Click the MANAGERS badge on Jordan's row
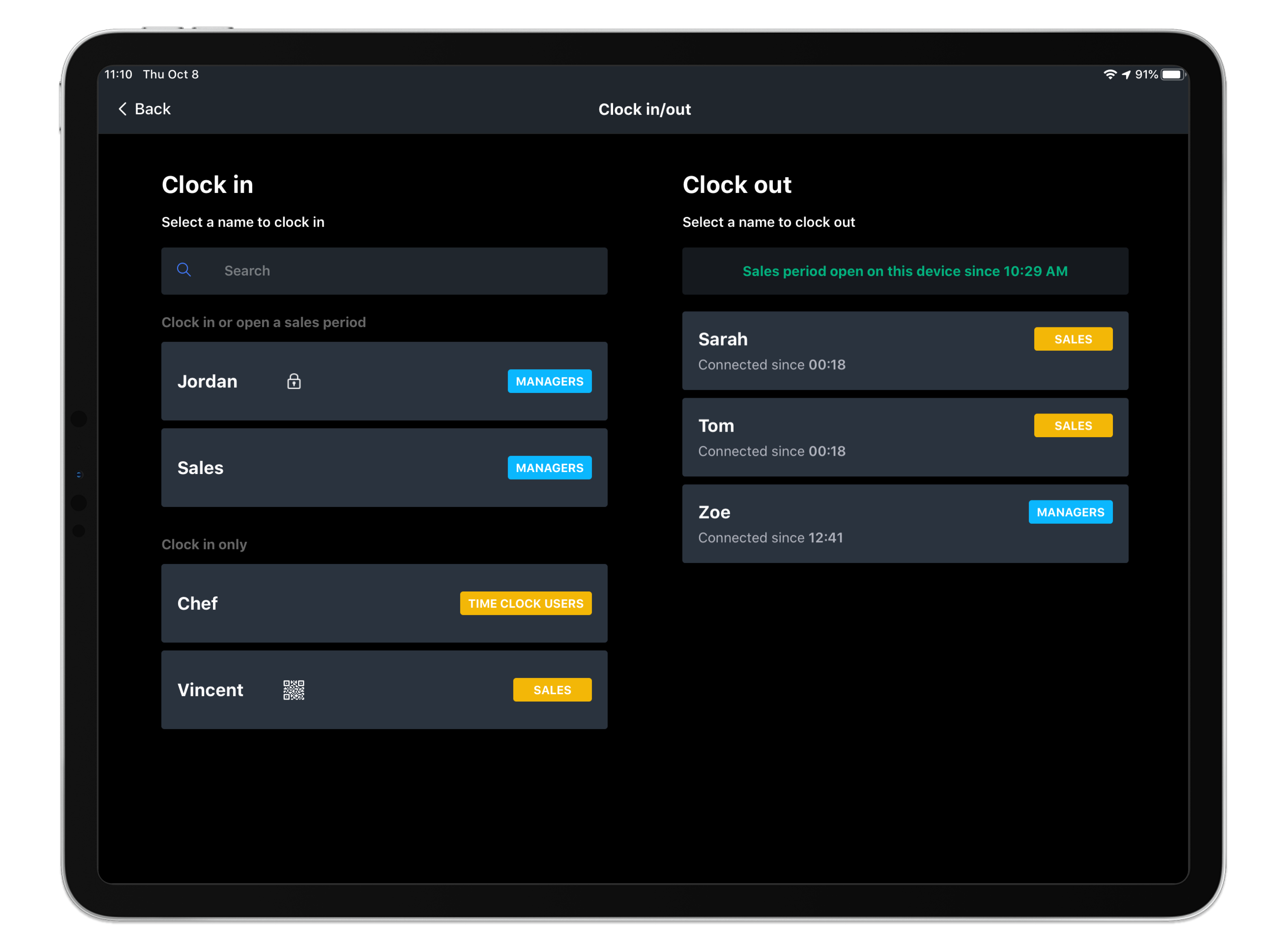The image size is (1288, 952). pos(550,381)
